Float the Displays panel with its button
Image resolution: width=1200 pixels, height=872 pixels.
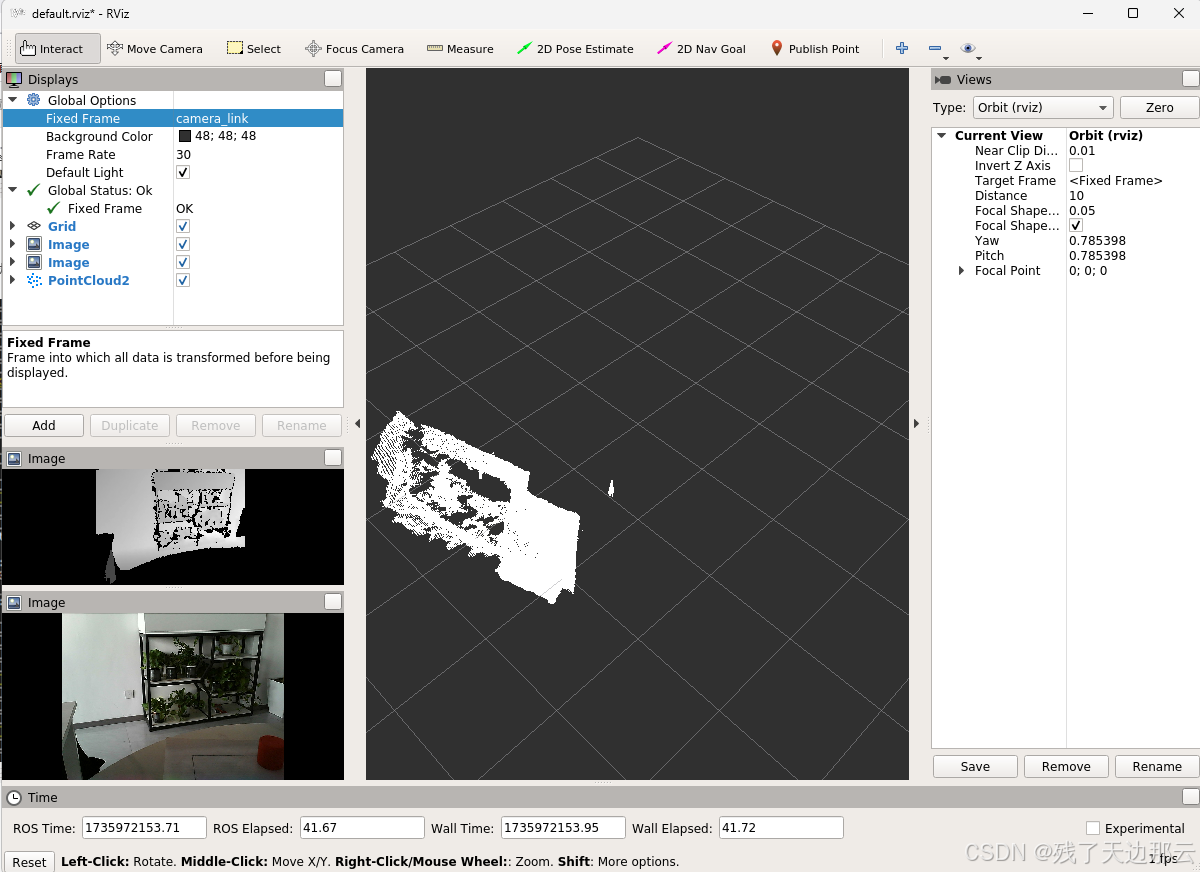coord(333,79)
